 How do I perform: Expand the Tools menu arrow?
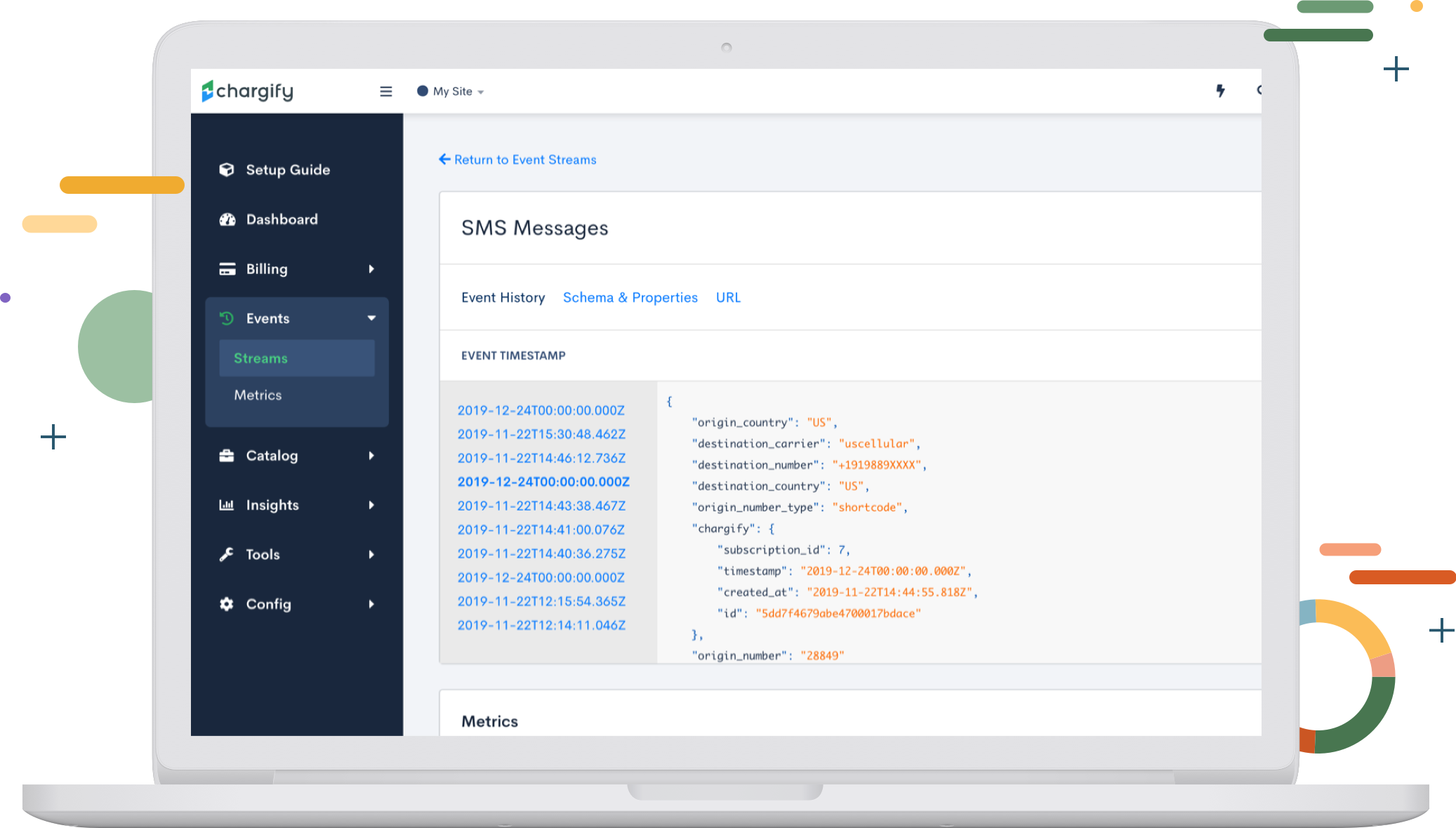(371, 554)
